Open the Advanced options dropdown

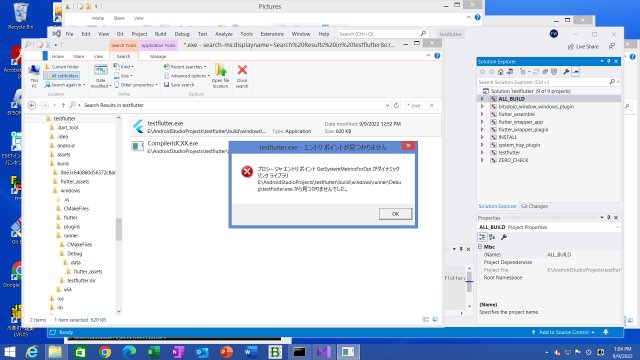[187, 76]
